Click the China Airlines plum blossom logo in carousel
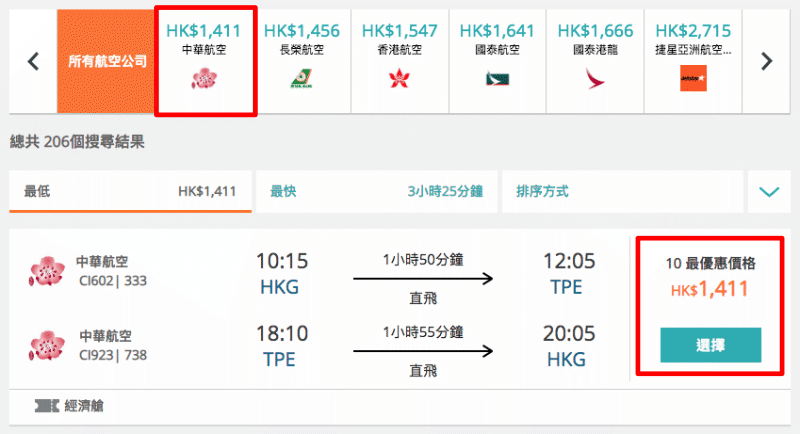 (204, 79)
